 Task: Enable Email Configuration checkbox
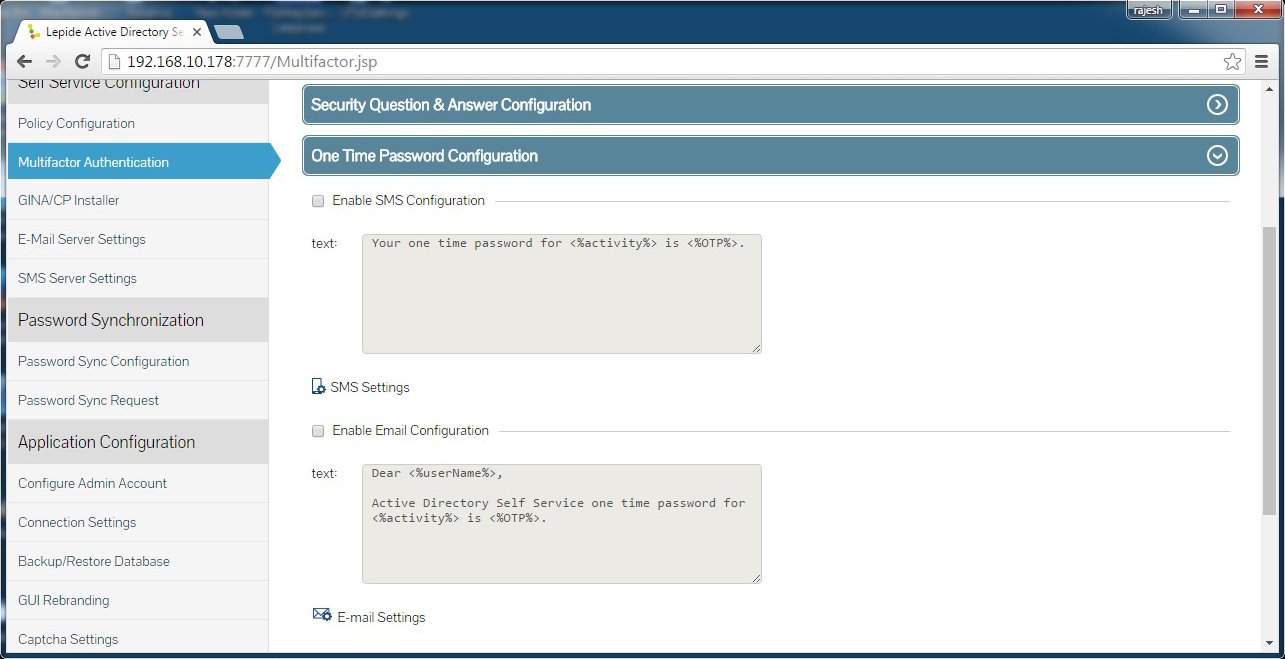pyautogui.click(x=318, y=431)
